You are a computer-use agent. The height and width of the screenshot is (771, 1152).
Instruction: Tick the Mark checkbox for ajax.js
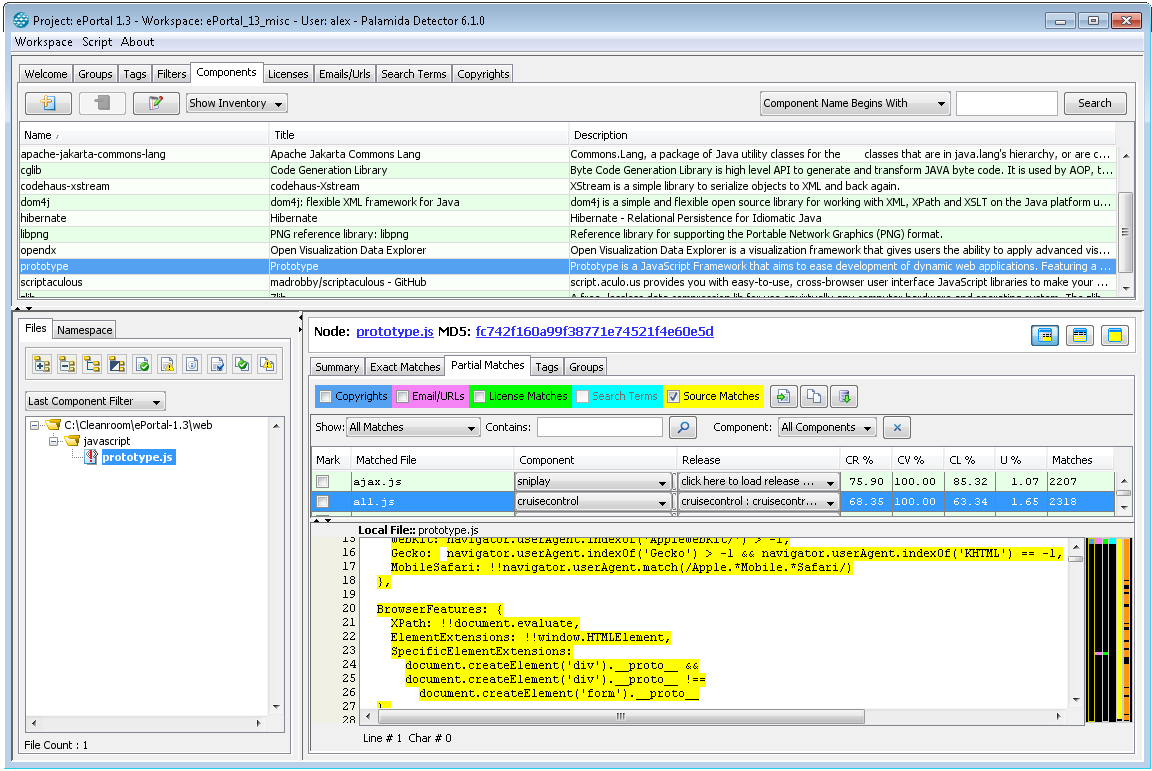323,482
